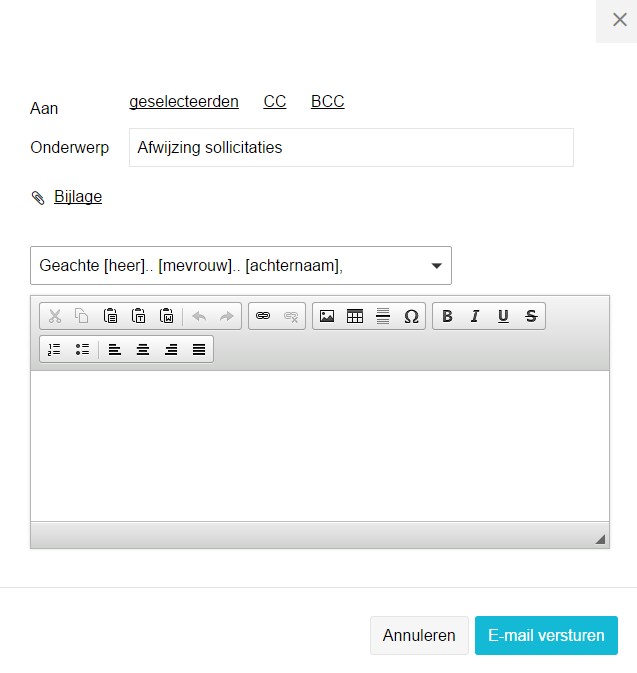Insert an image via the image icon

(327, 316)
